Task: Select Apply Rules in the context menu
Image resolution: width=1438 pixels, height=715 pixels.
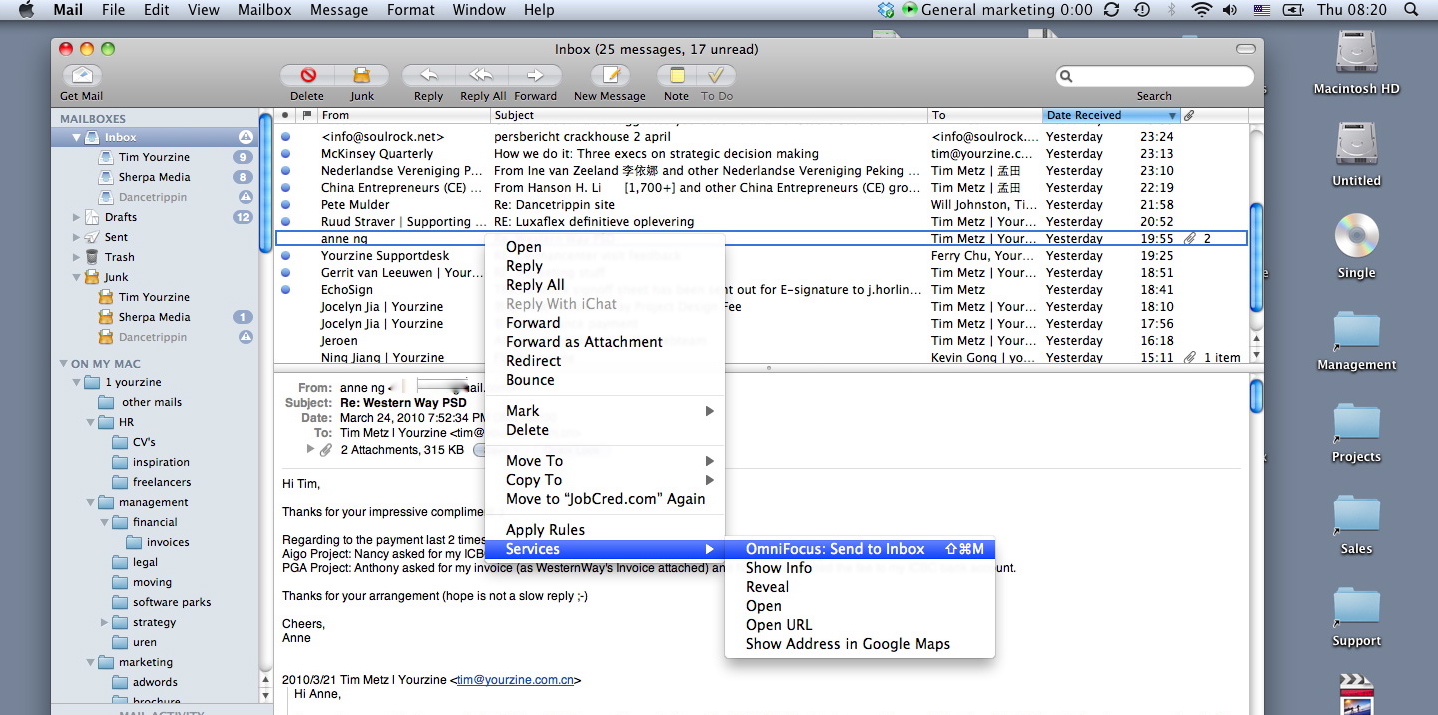Action: (x=604, y=530)
